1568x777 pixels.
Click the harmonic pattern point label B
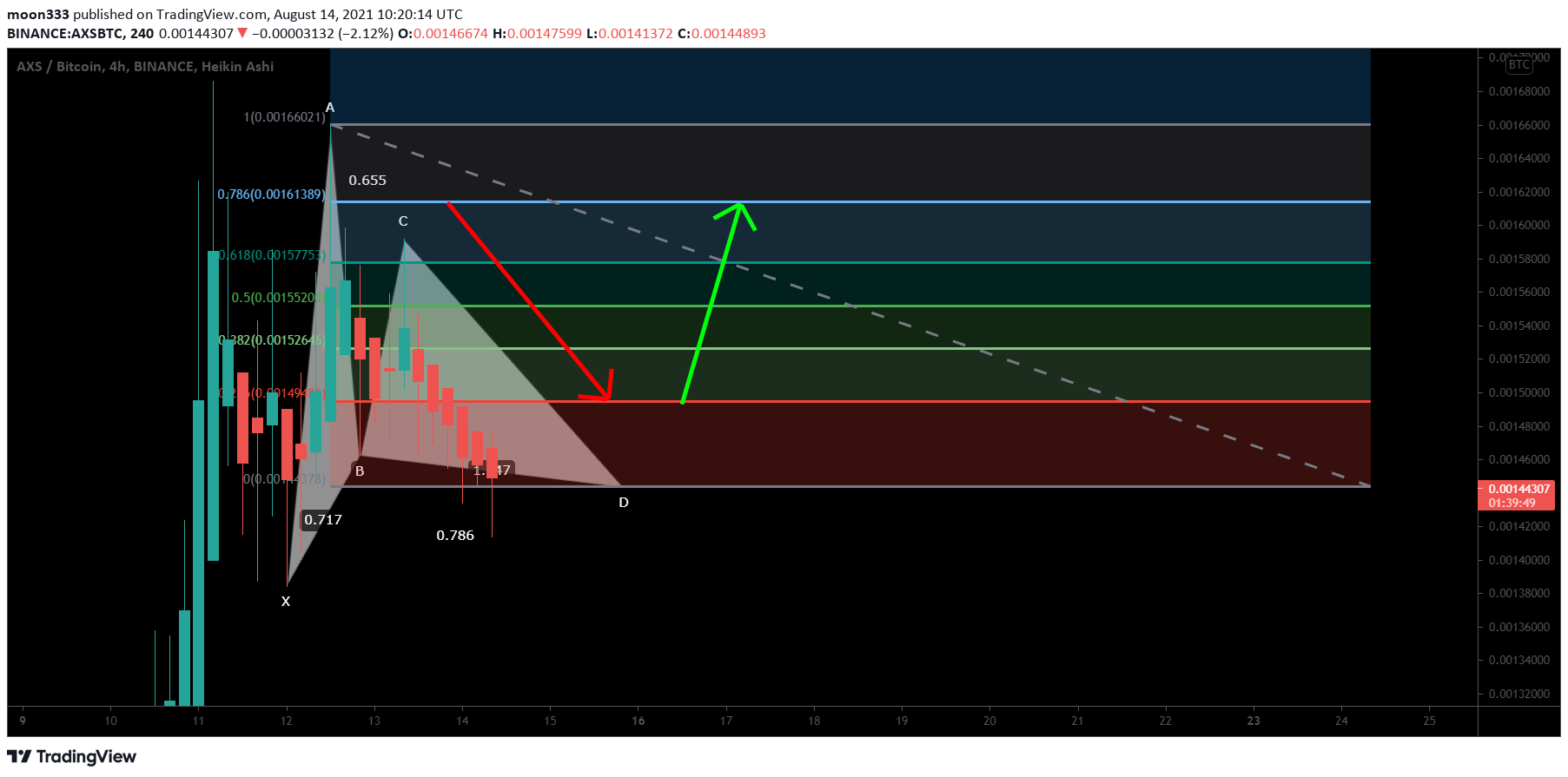[x=360, y=471]
